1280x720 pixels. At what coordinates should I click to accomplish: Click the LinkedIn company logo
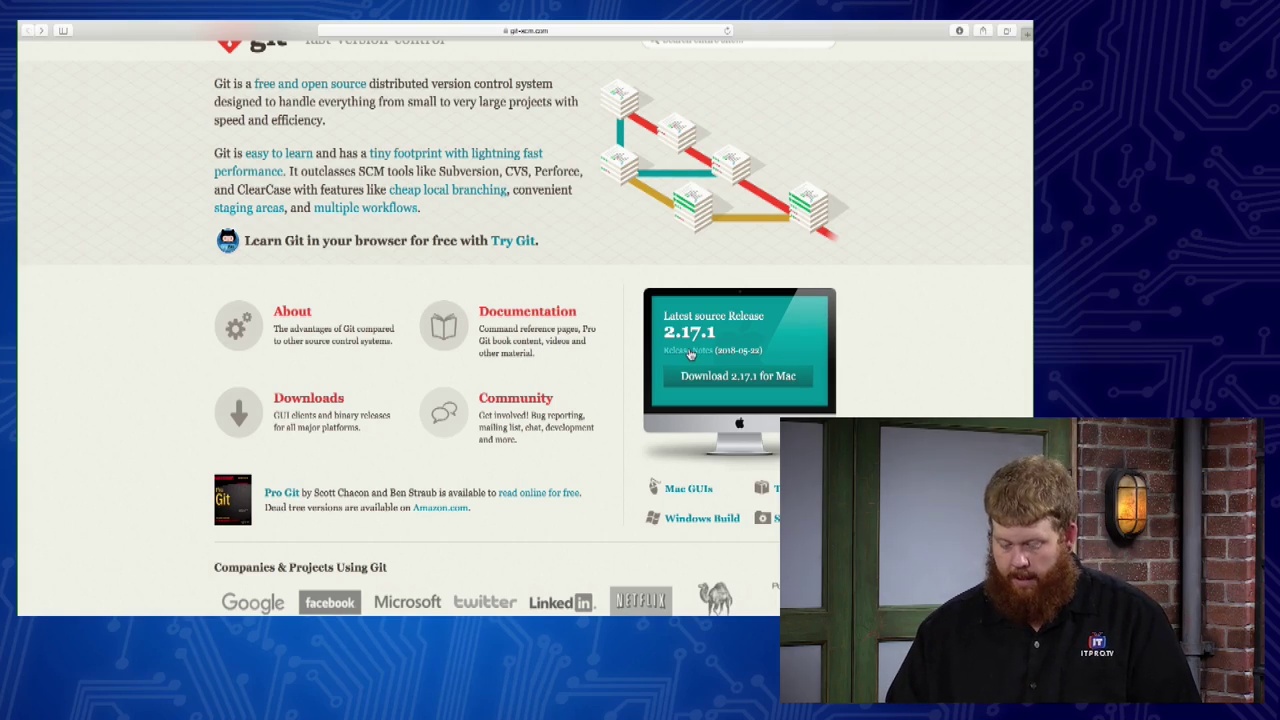pyautogui.click(x=561, y=603)
